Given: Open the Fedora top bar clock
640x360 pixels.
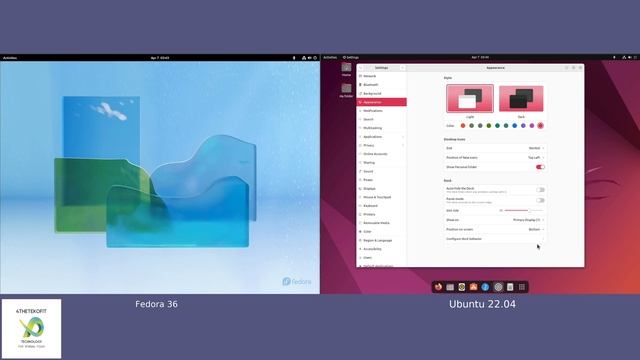Looking at the screenshot, I should coord(160,58).
